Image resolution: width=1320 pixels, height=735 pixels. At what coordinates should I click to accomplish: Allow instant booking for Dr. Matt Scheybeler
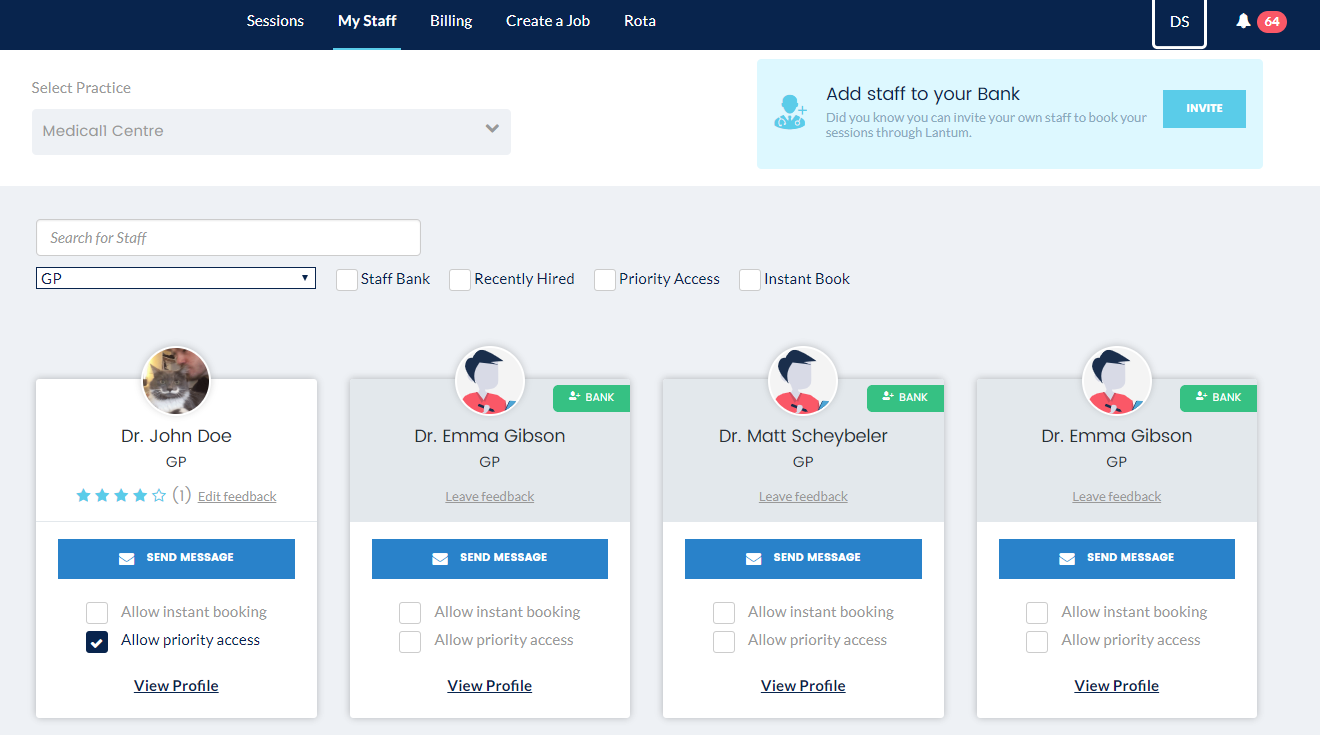click(724, 613)
